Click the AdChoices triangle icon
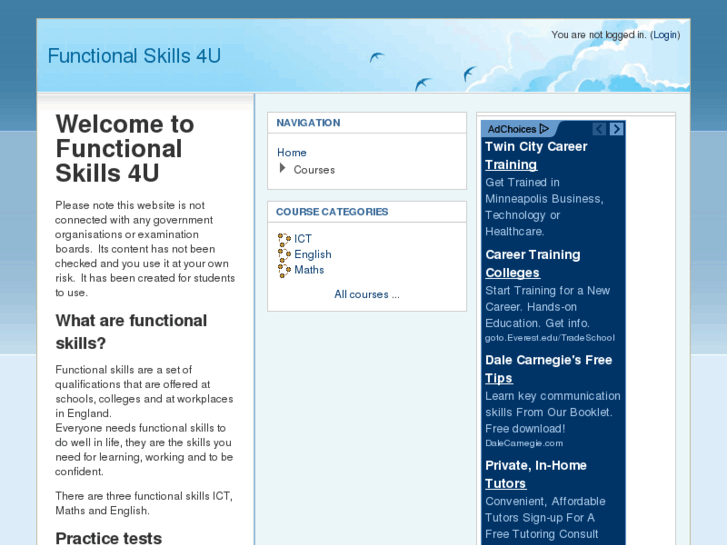This screenshot has width=727, height=545. (x=545, y=128)
